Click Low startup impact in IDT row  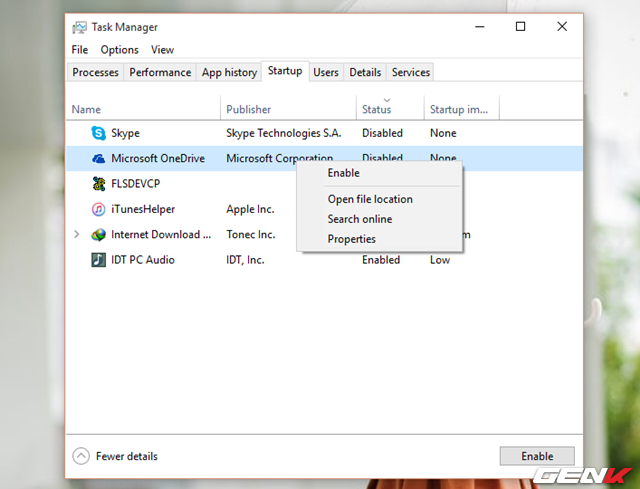[440, 260]
